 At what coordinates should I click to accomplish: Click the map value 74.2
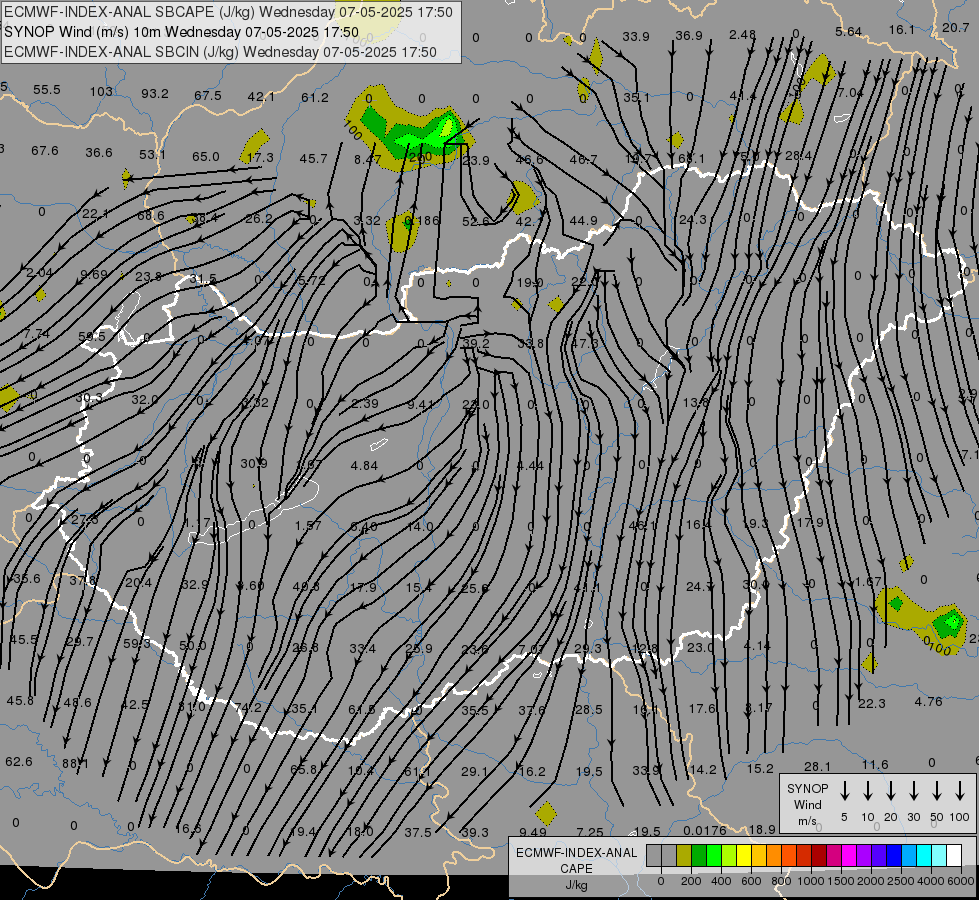pyautogui.click(x=248, y=708)
